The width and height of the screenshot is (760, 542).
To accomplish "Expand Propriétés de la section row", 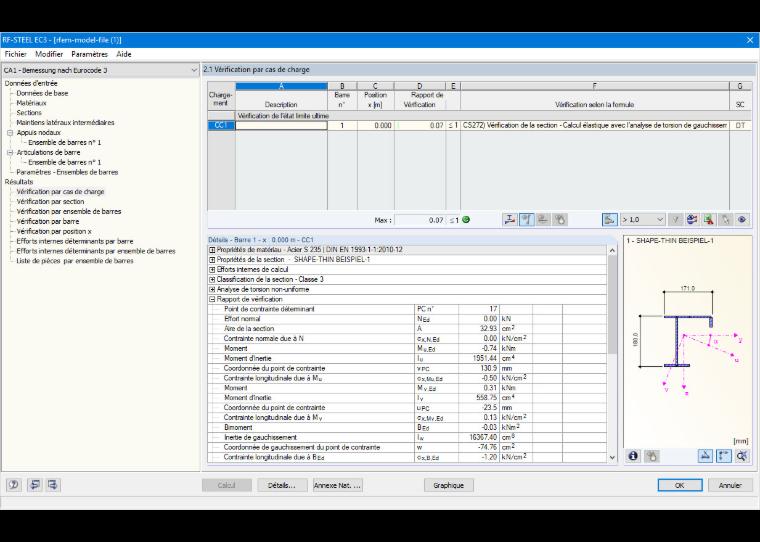I will click(212, 260).
